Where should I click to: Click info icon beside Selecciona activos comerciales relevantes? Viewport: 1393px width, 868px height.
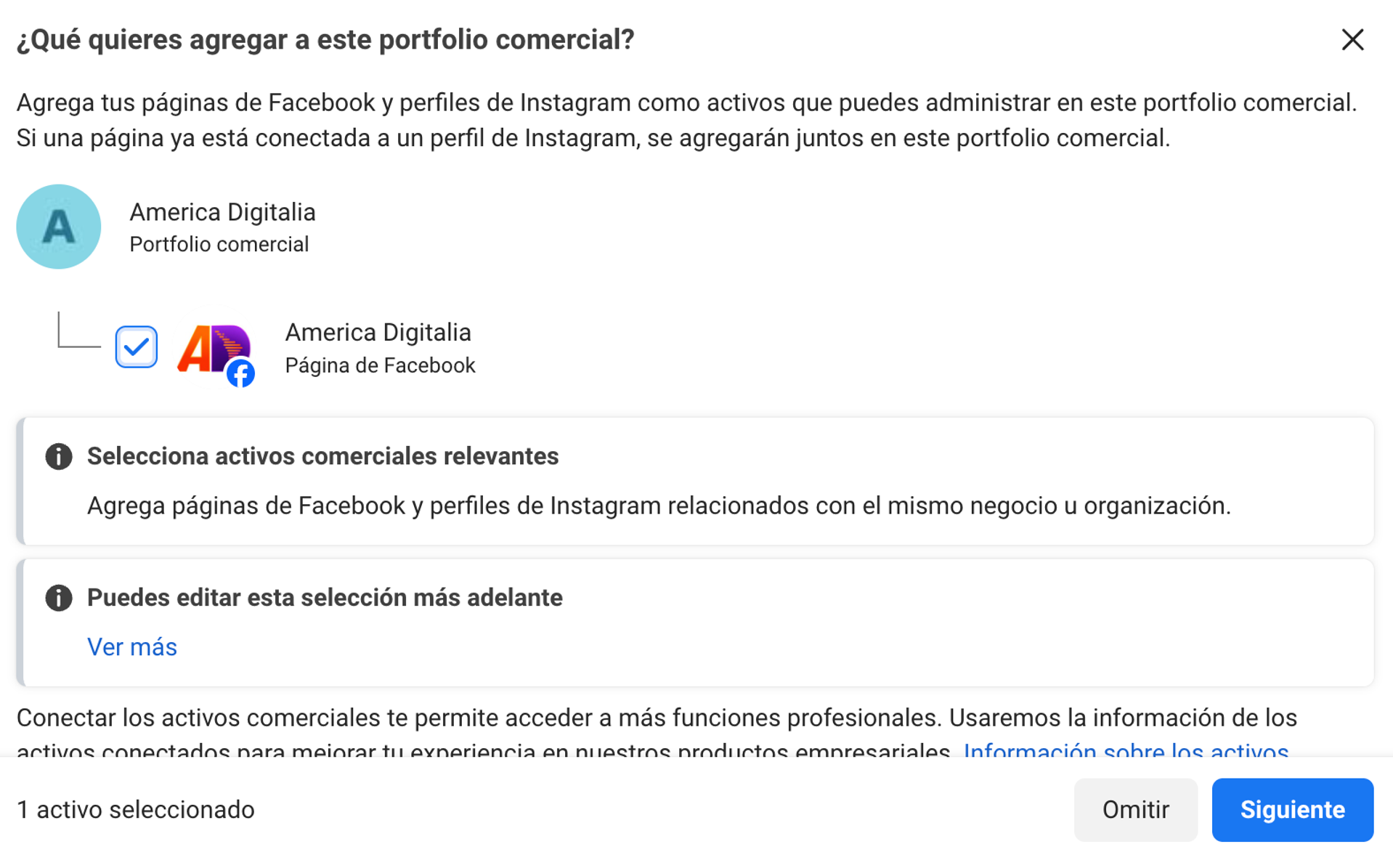coord(59,457)
